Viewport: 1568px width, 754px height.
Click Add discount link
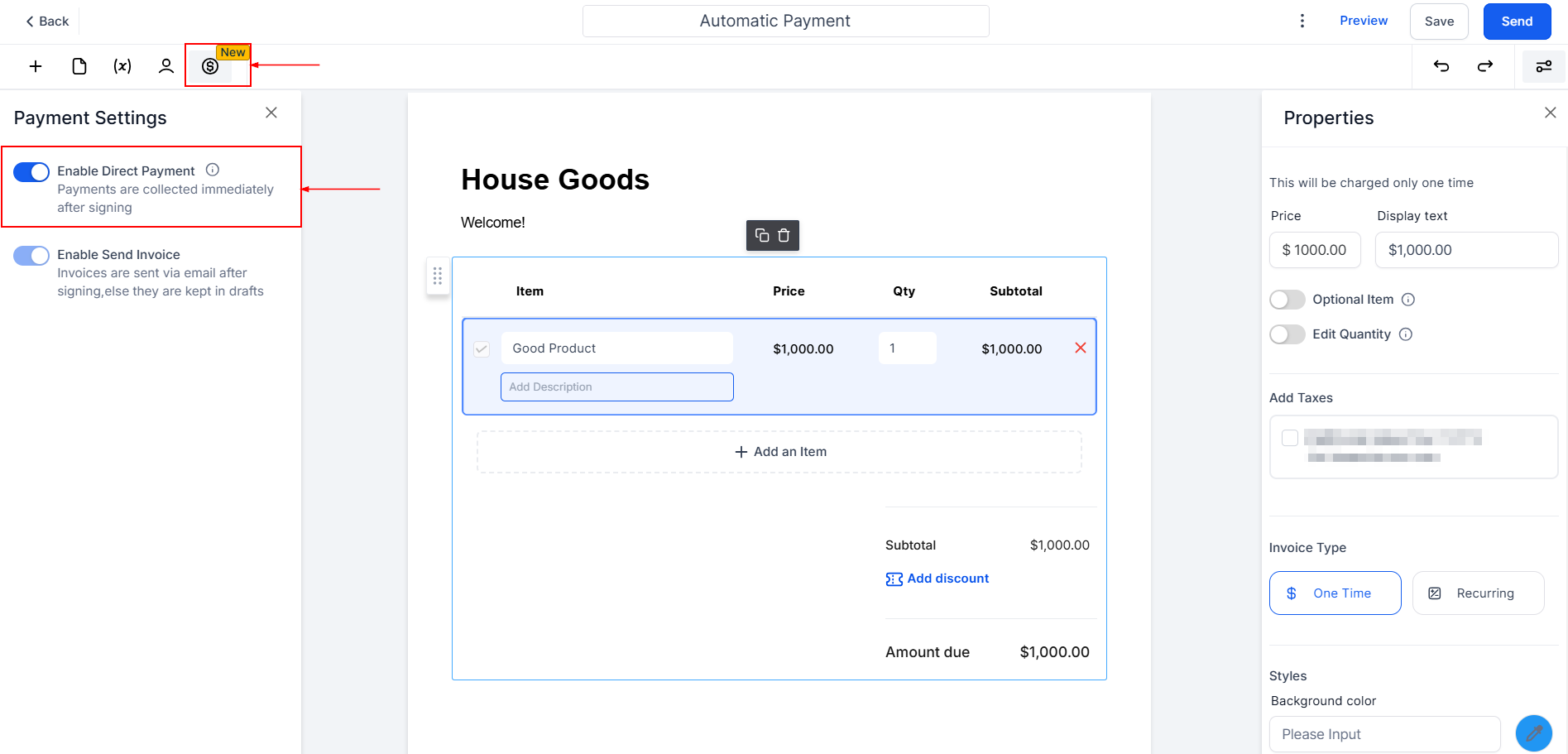[x=937, y=579]
